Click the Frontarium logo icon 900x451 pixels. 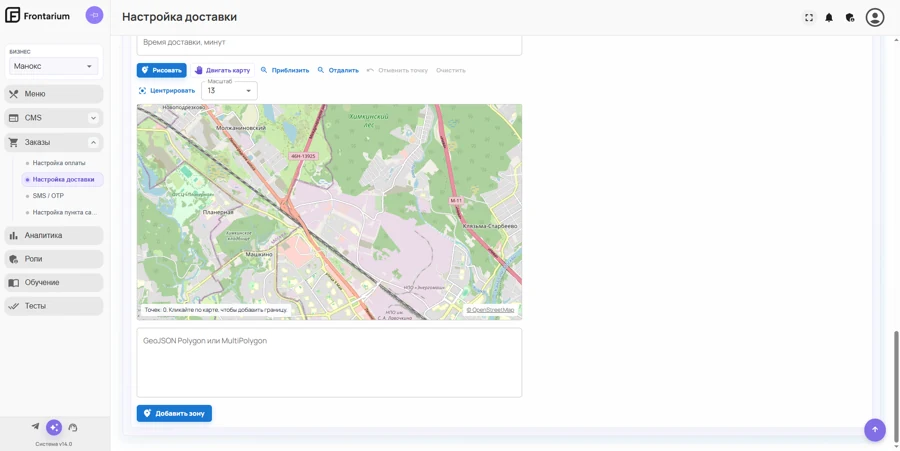click(x=12, y=15)
